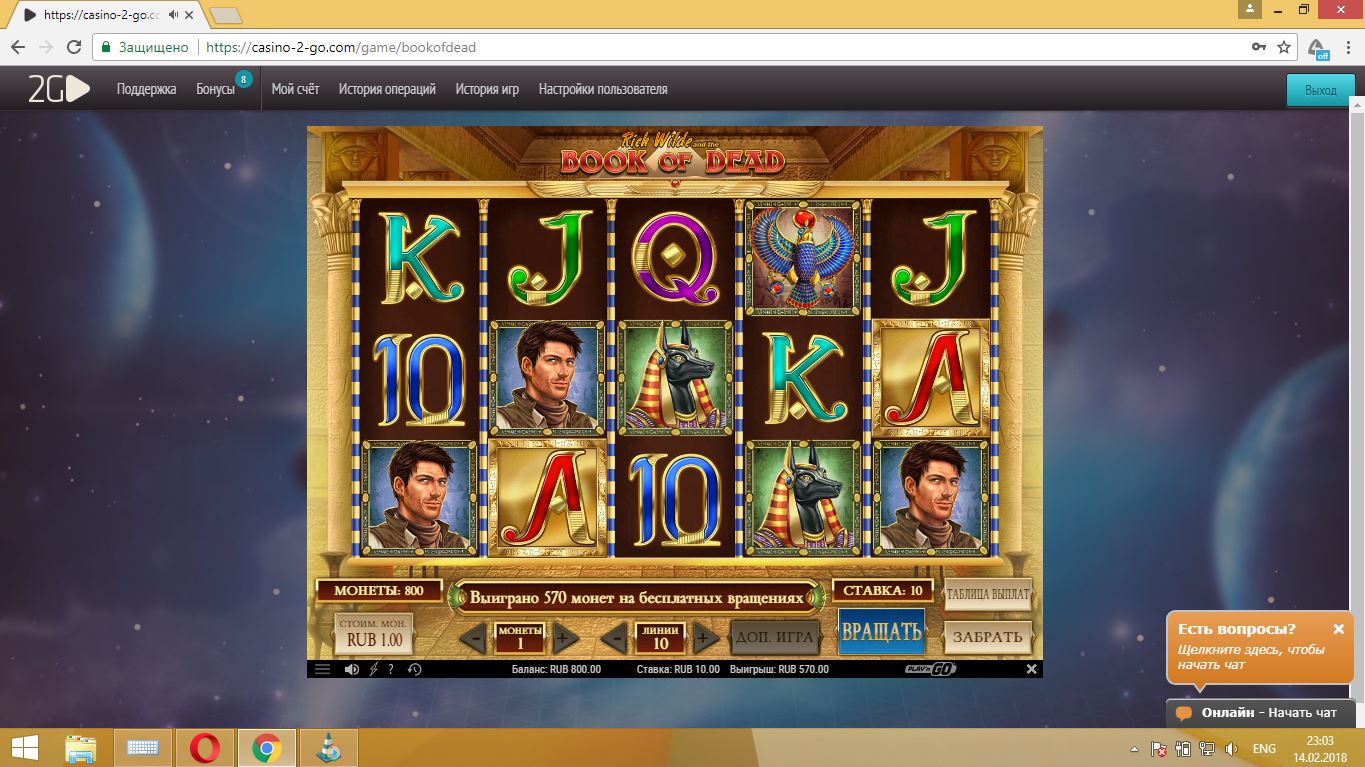
Task: Mute tab via speaker icon on tab
Action: [174, 15]
